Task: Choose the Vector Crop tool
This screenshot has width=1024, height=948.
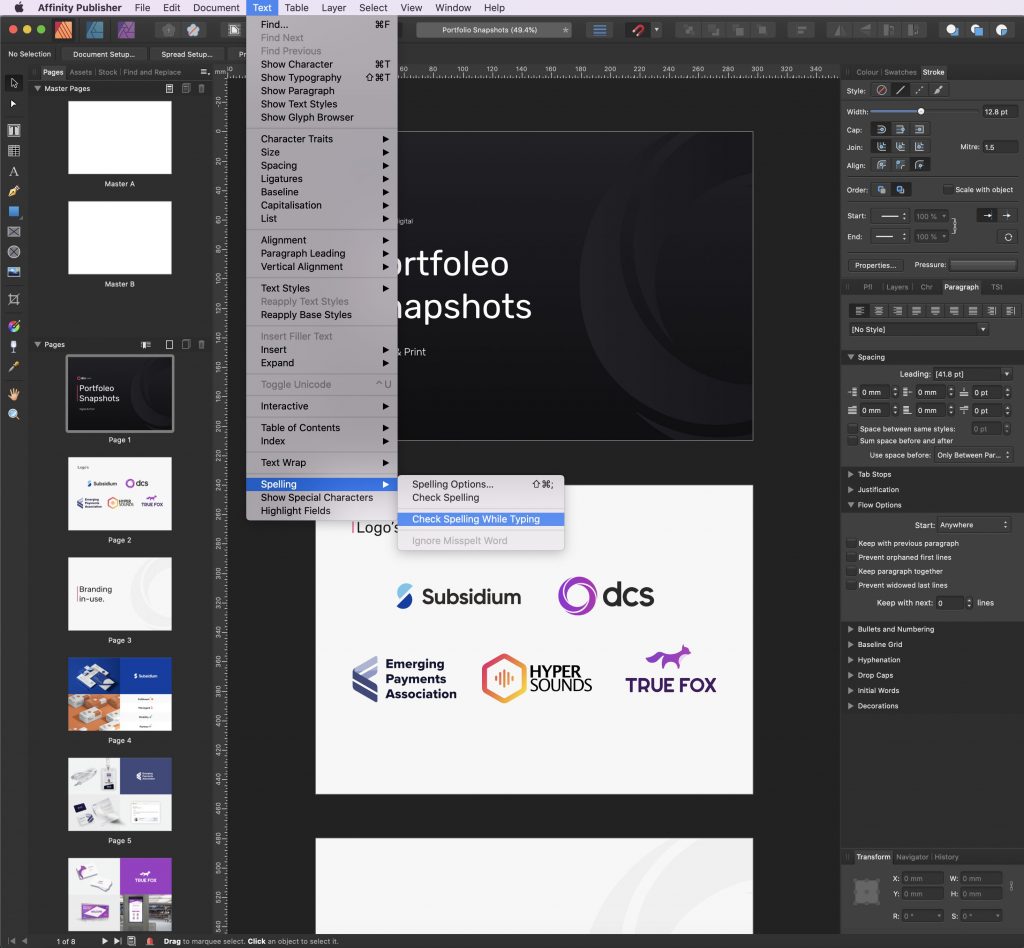Action: pos(14,299)
